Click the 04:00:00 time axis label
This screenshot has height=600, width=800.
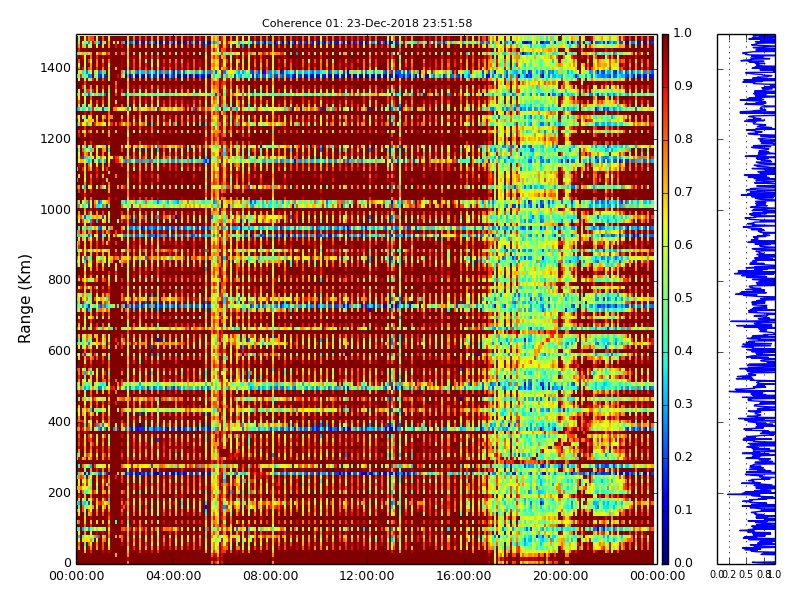(x=173, y=576)
